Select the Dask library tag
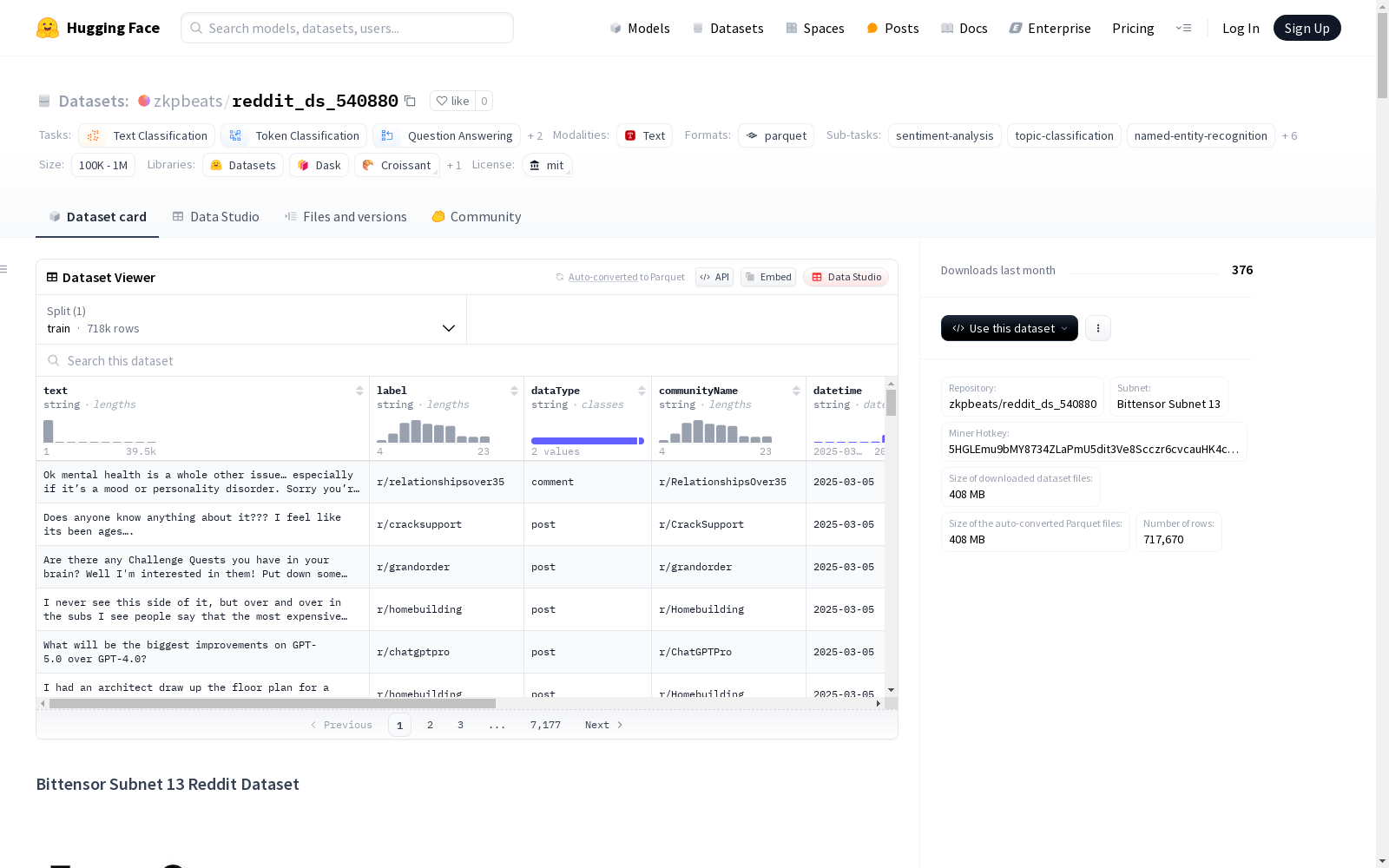1389x868 pixels. pyautogui.click(x=319, y=165)
